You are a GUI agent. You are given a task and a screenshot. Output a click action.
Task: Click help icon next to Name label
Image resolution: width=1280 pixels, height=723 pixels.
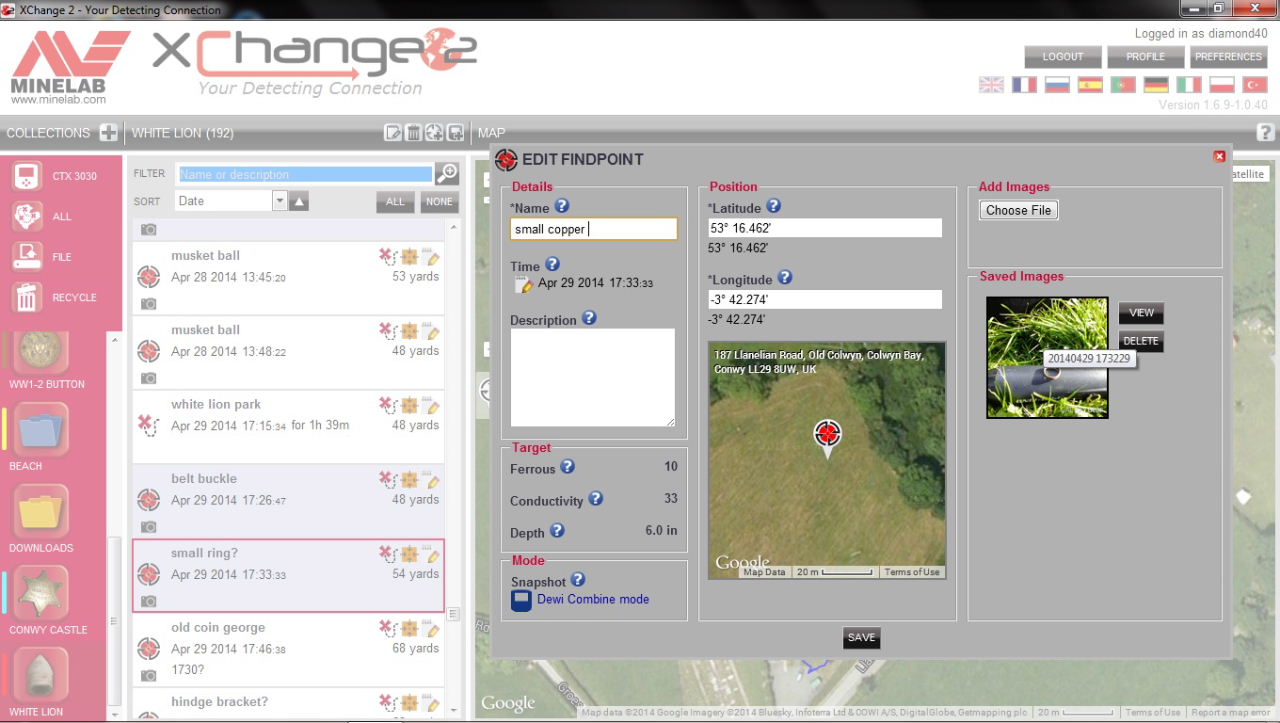pos(562,206)
